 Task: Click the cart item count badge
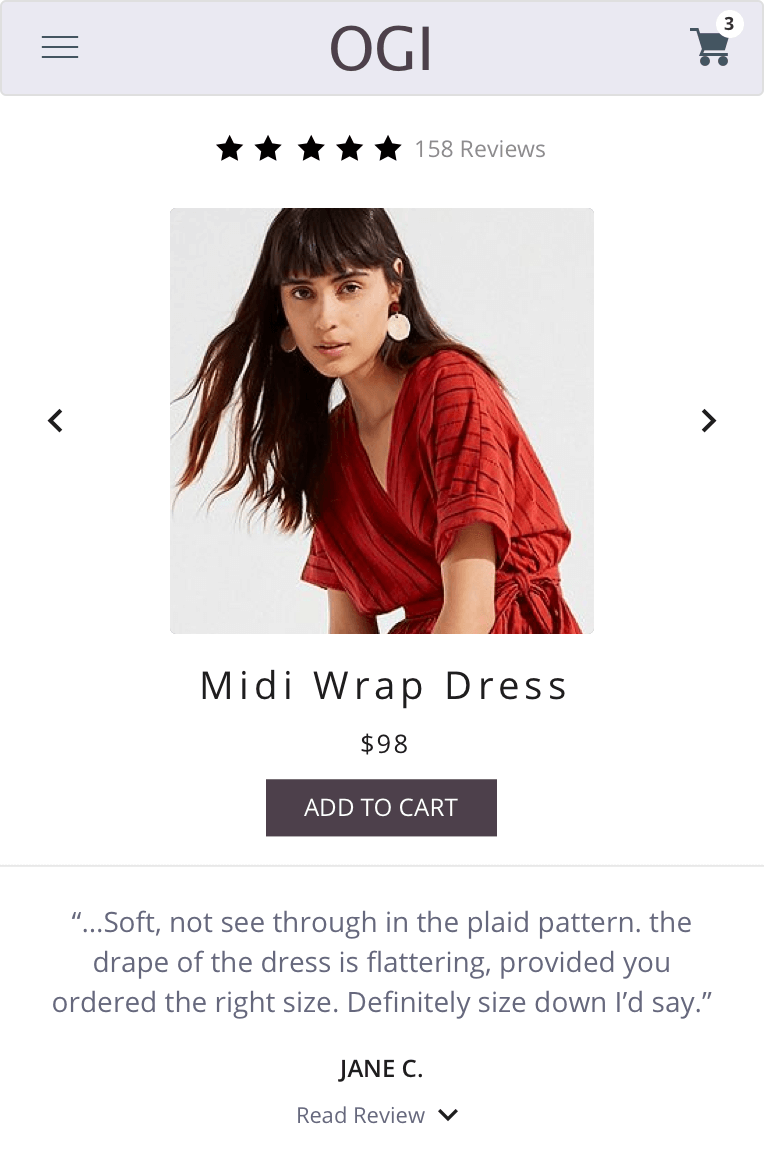click(x=729, y=24)
